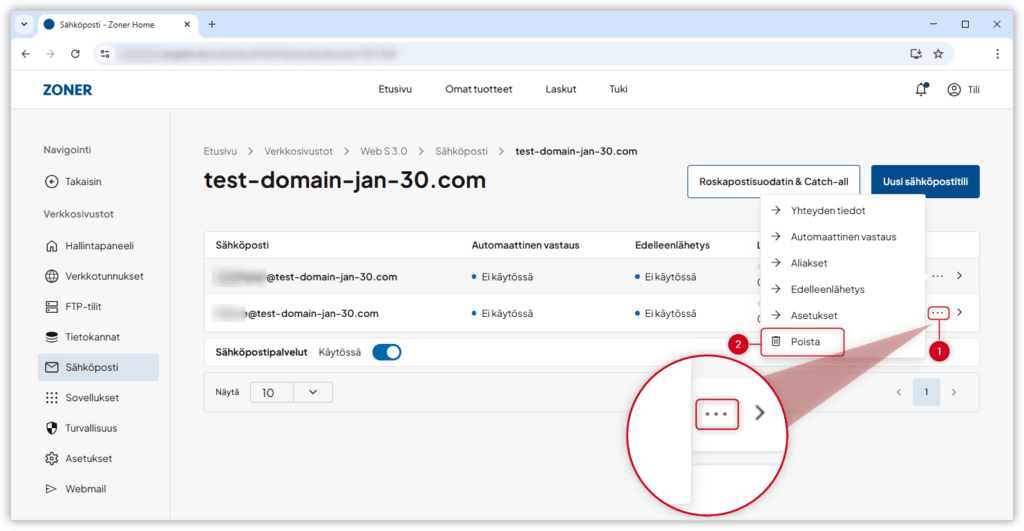
Task: Expand second email row chevron arrow
Action: point(959,313)
